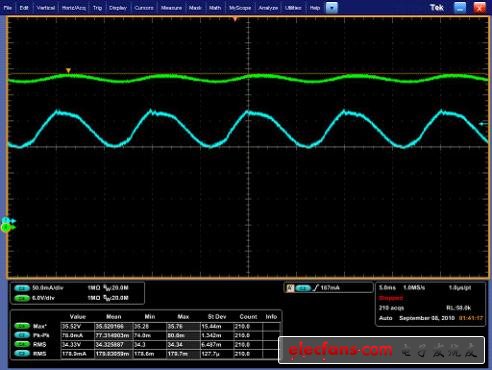Screen dimensions: 492x370
Task: Open the Vertical menu
Action: pos(45,8)
